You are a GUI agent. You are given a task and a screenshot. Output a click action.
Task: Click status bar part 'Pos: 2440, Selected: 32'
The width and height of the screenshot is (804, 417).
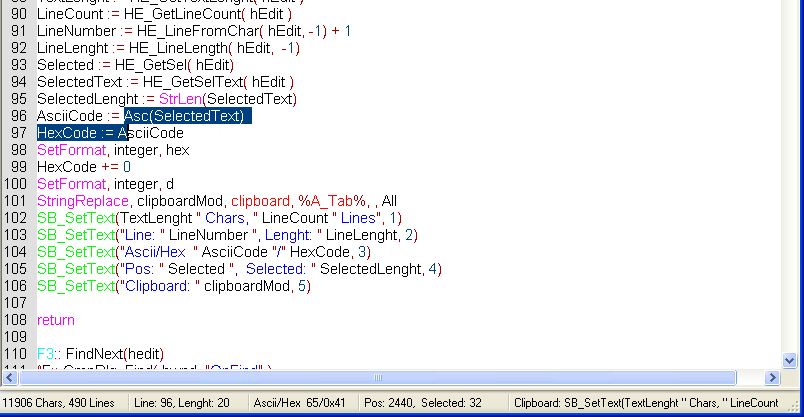pos(423,403)
